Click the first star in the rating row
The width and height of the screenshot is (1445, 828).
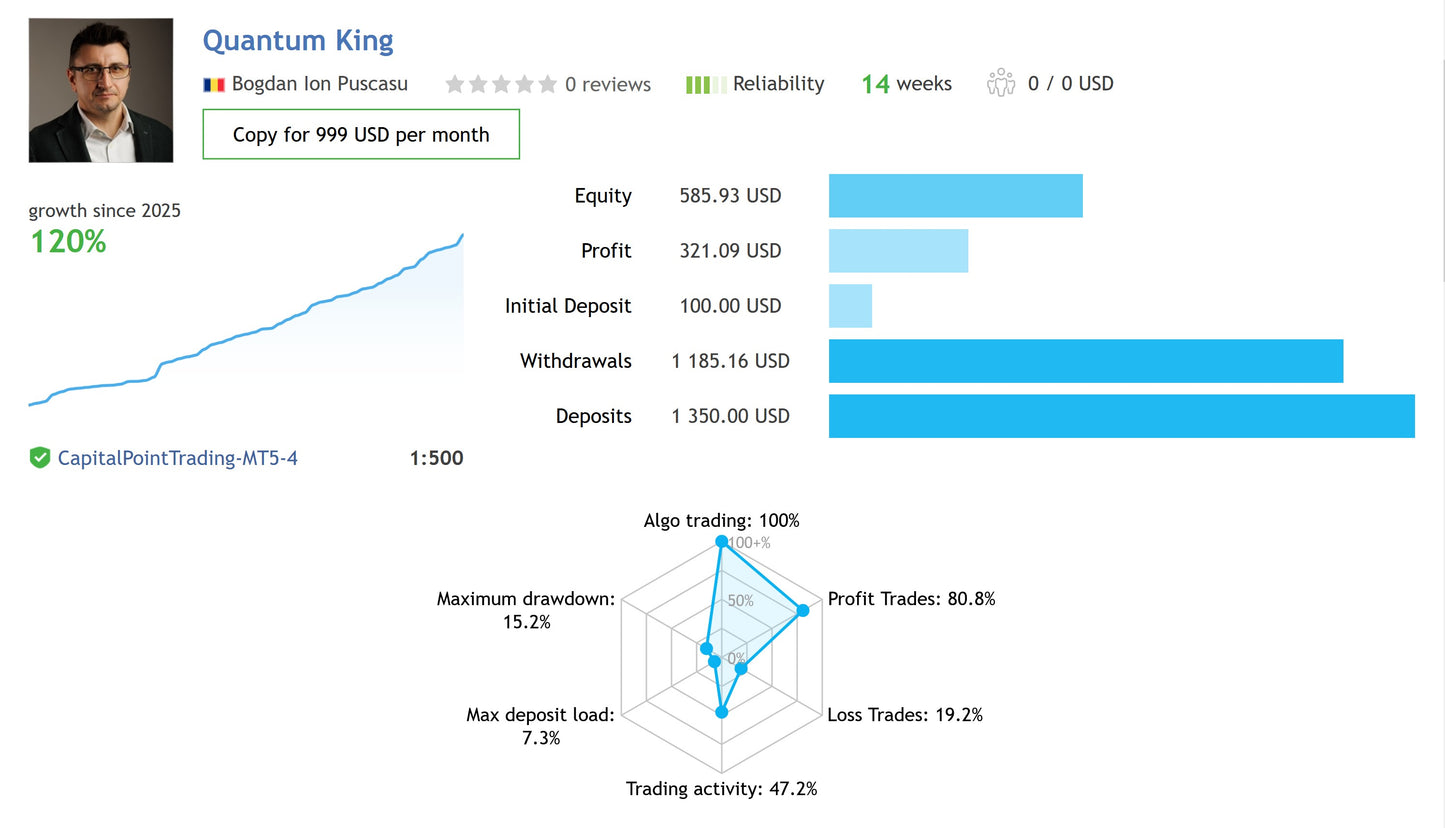[x=455, y=84]
